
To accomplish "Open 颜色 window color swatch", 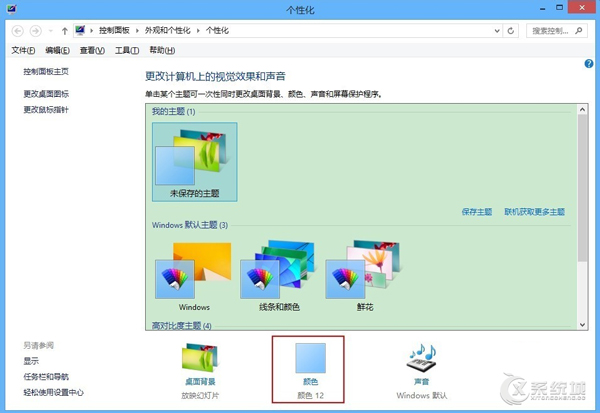I will [x=310, y=358].
